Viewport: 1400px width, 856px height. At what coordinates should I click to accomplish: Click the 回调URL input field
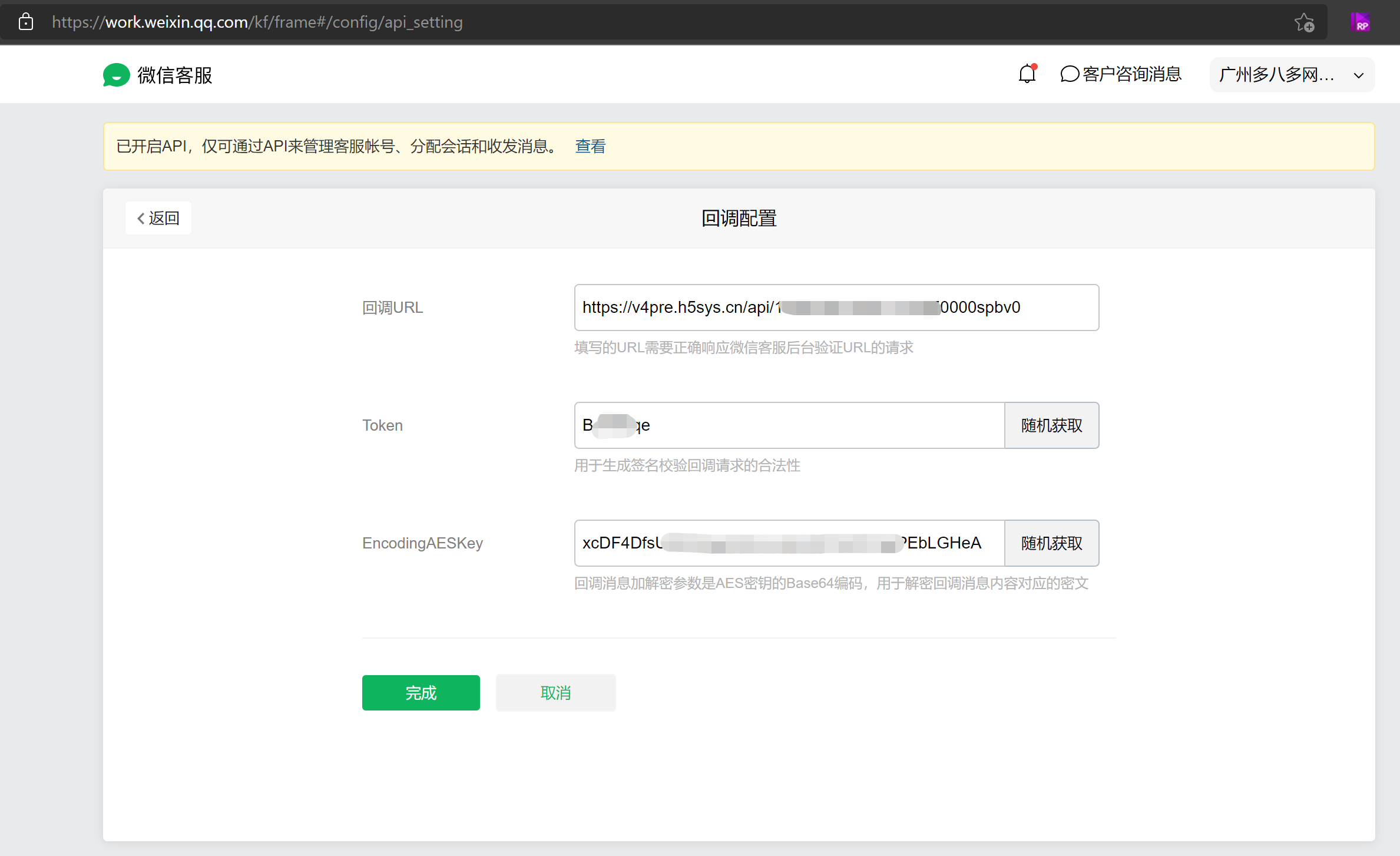pos(836,308)
